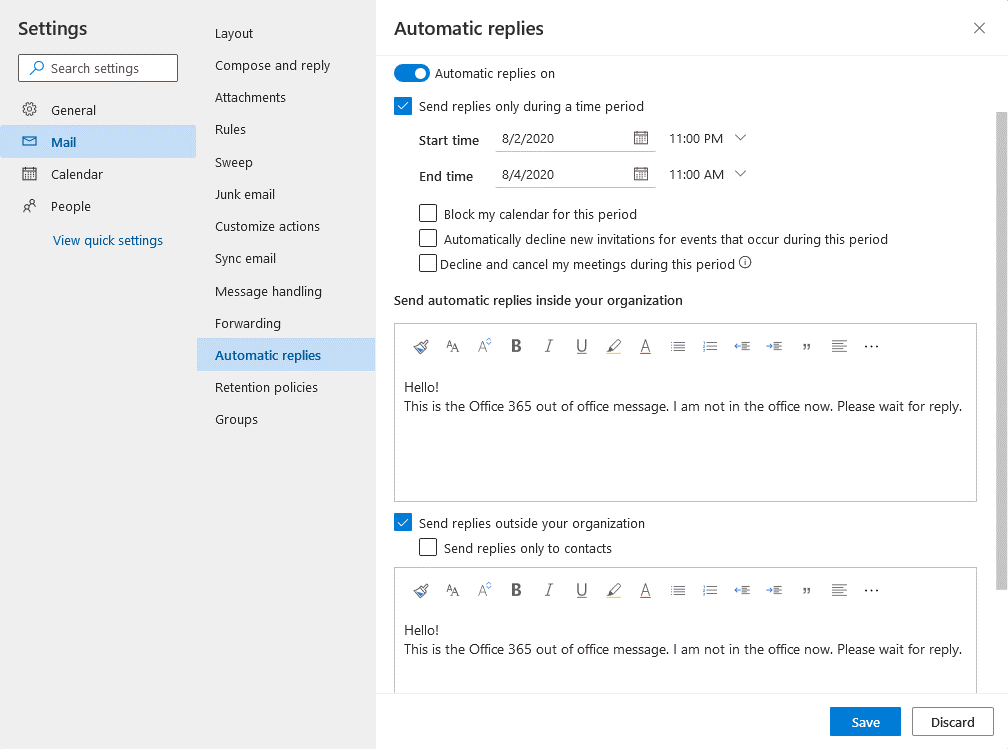Uncheck Send replies outside your organization
Image resolution: width=1008 pixels, height=749 pixels.
[x=403, y=523]
